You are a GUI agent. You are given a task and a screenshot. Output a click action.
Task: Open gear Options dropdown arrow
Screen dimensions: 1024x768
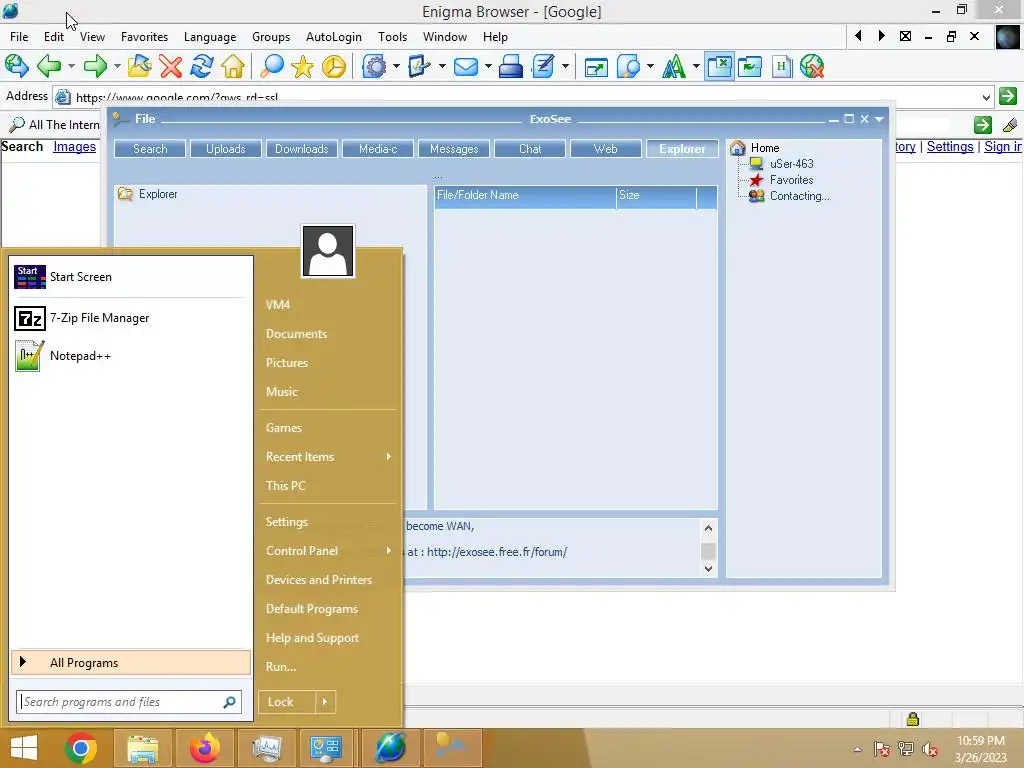click(x=396, y=66)
